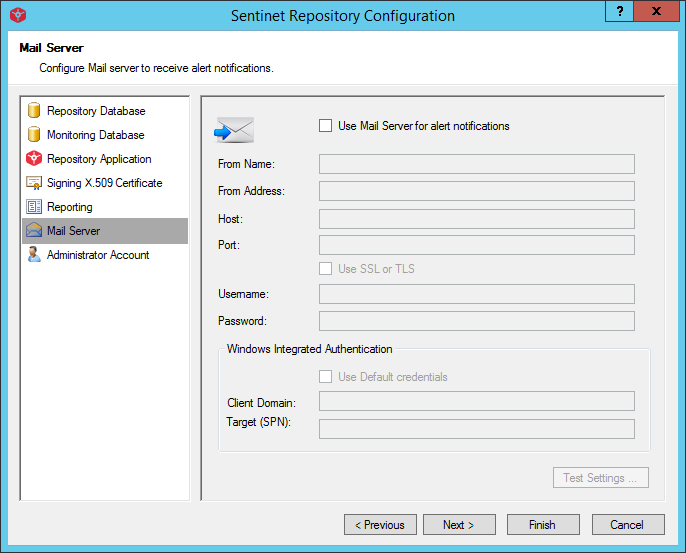Click the 'Mail Server' page heading

(x=51, y=48)
